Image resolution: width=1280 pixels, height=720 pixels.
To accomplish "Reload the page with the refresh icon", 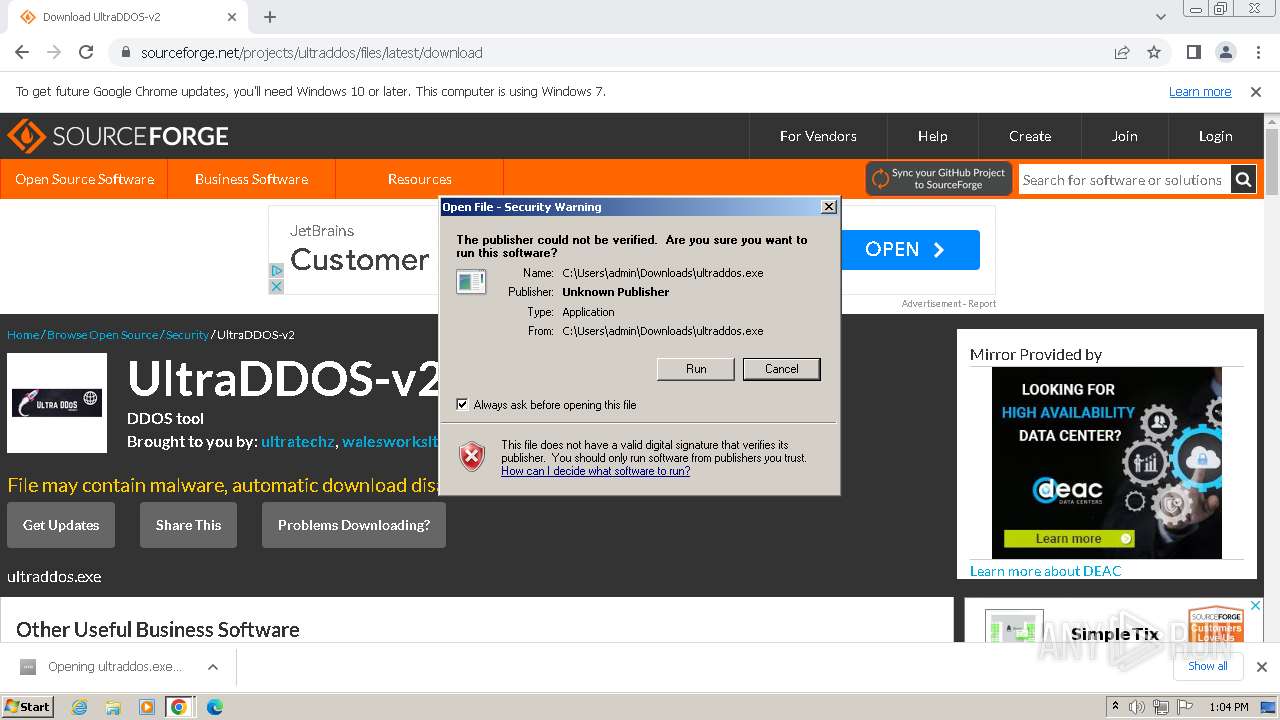I will pos(86,52).
